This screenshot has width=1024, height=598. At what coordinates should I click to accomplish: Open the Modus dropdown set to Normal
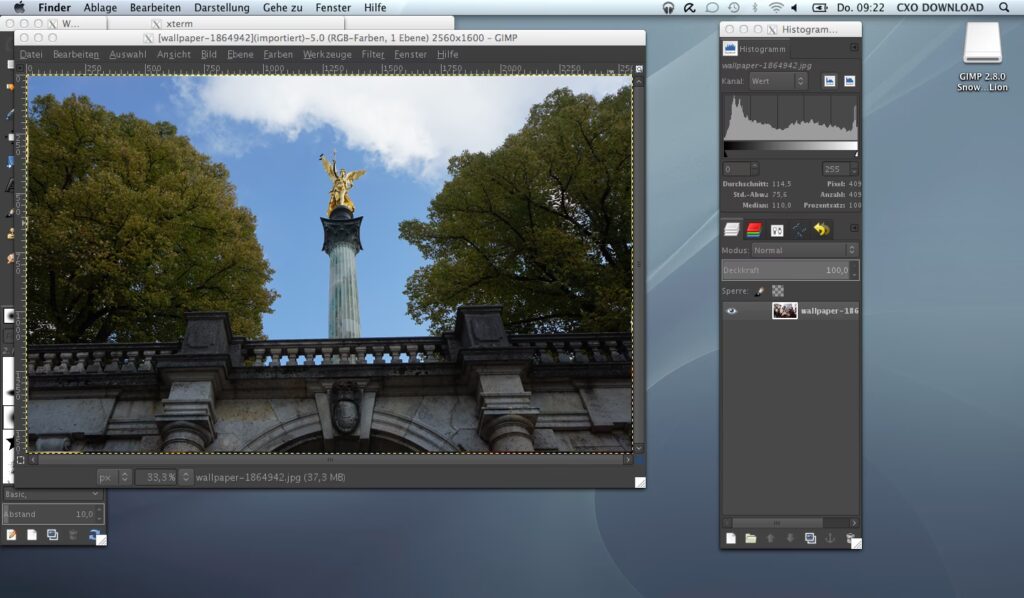pyautogui.click(x=804, y=250)
